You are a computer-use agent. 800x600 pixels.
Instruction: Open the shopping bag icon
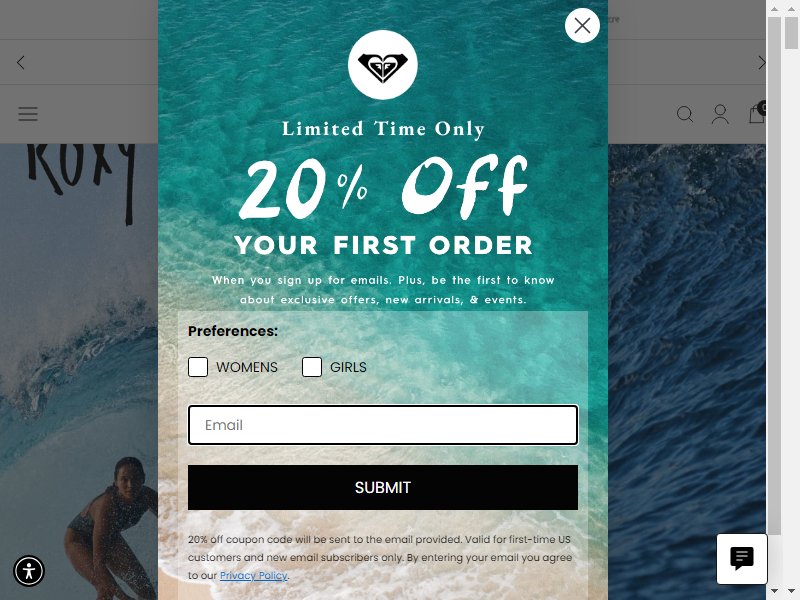click(x=756, y=113)
